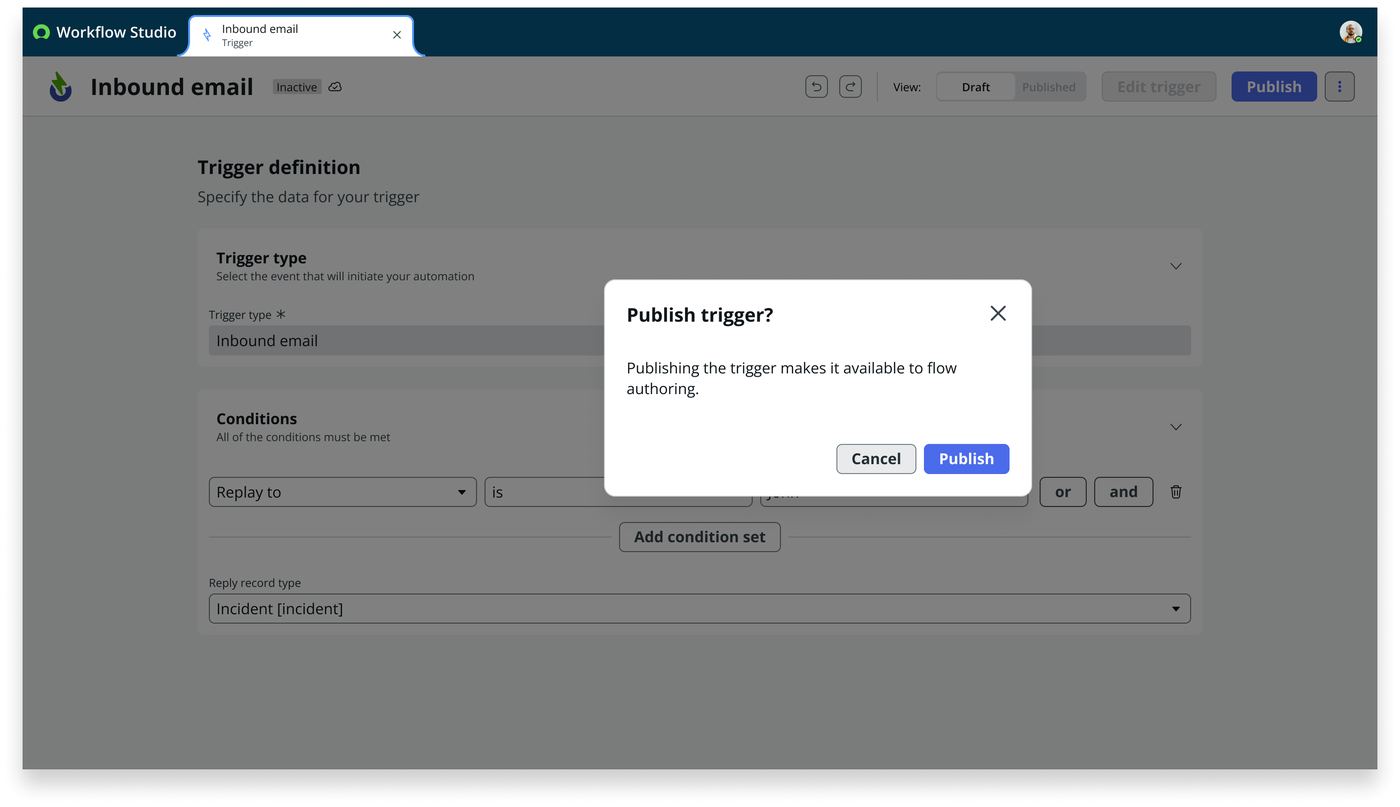Click the Edit trigger button
1400x807 pixels.
pyautogui.click(x=1159, y=87)
